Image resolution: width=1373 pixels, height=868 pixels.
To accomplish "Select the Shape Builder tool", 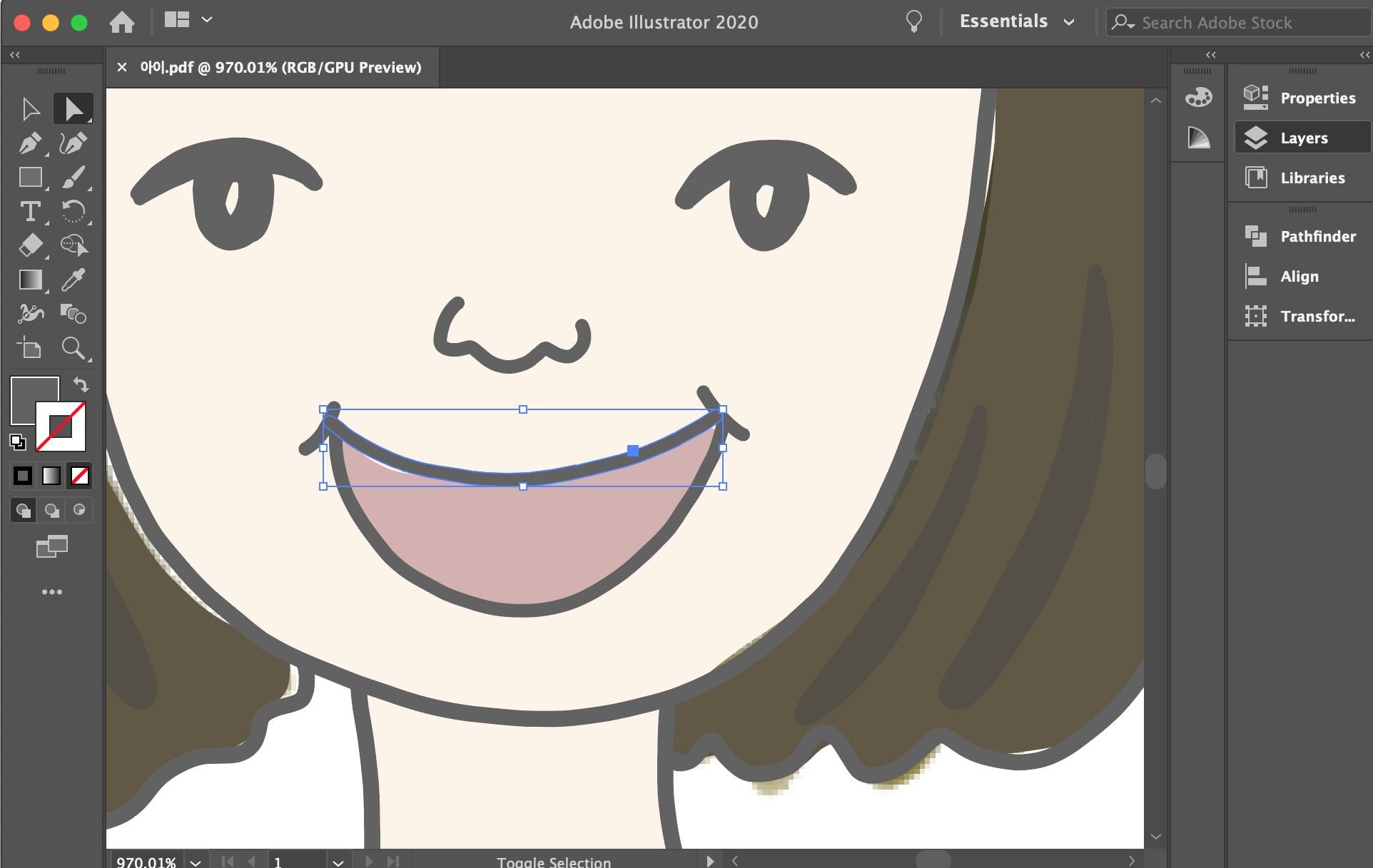I will [x=73, y=314].
